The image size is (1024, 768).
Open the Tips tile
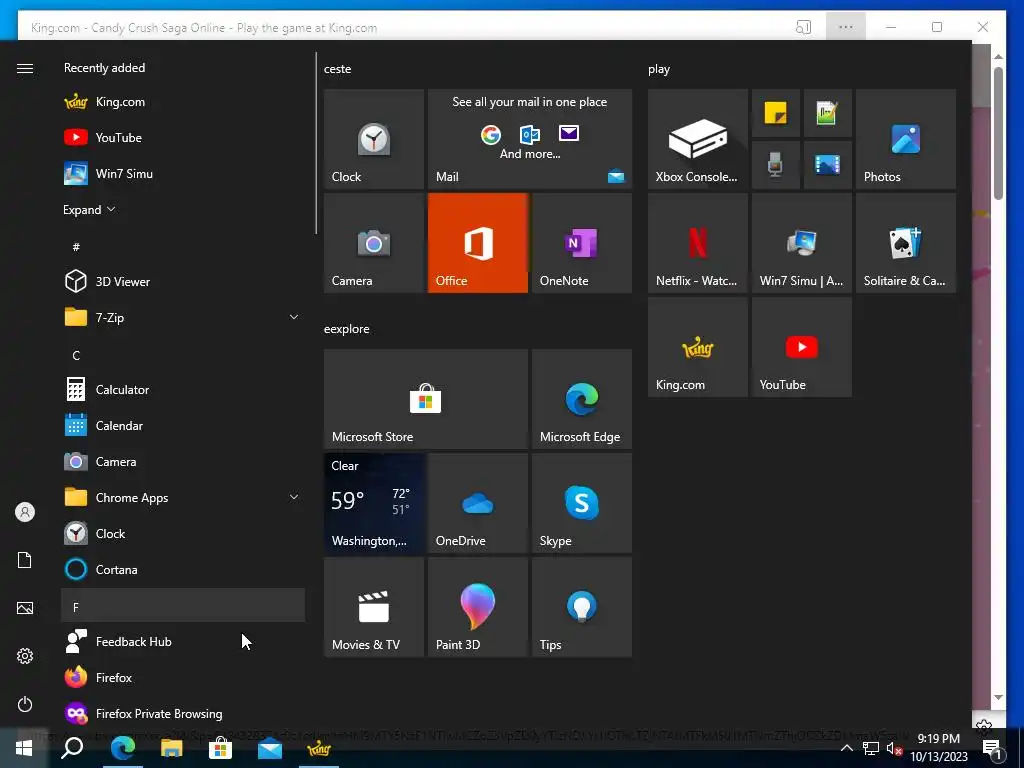(x=582, y=607)
